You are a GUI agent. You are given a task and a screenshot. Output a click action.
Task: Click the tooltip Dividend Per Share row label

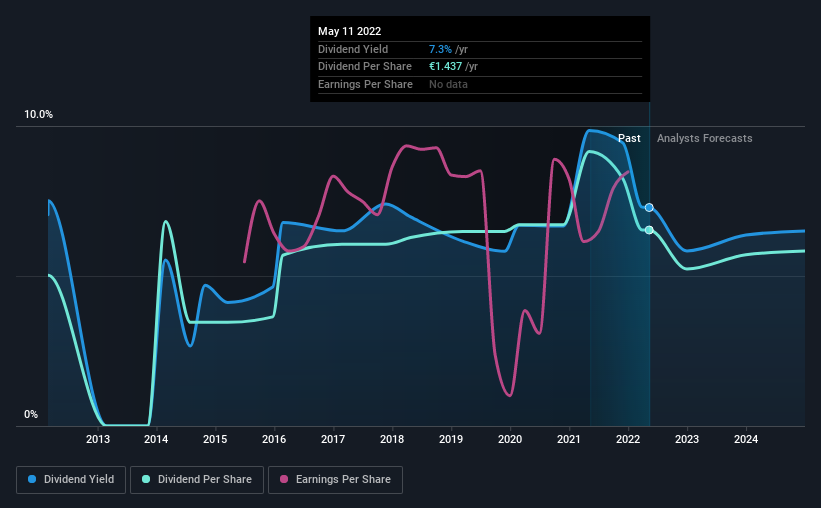point(365,67)
